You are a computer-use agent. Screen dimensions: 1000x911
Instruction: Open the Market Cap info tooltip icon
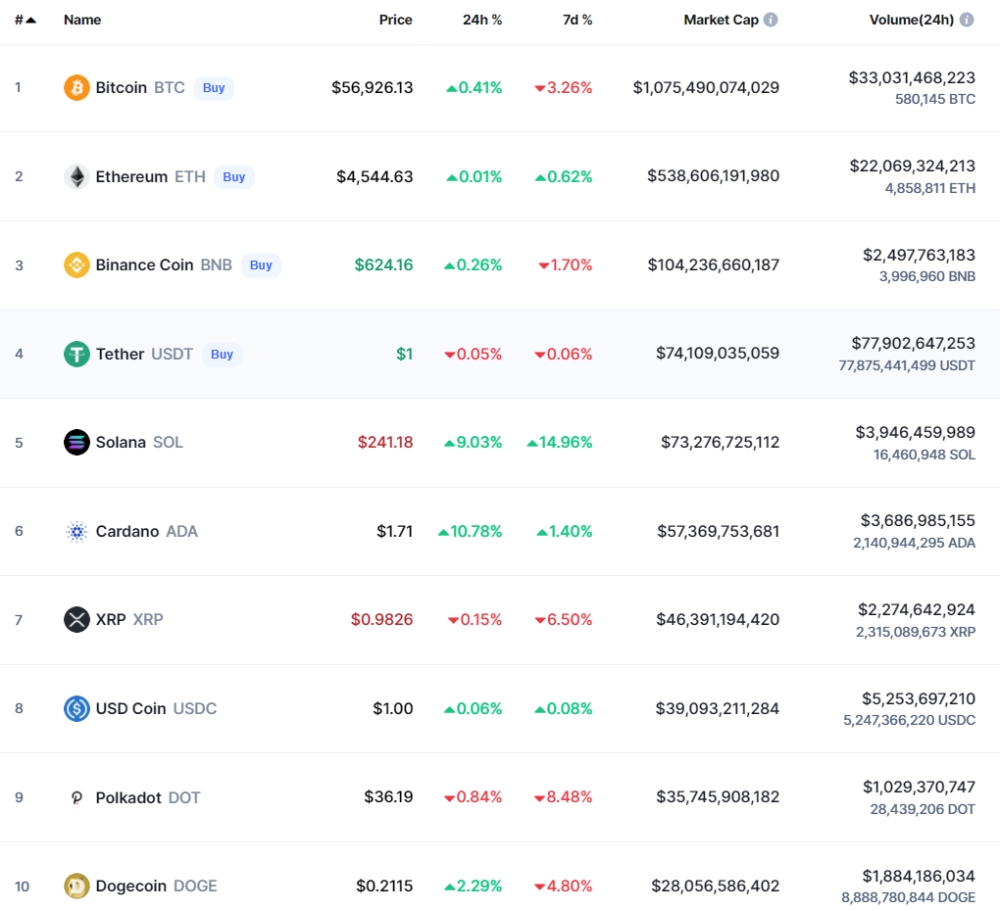[x=770, y=20]
